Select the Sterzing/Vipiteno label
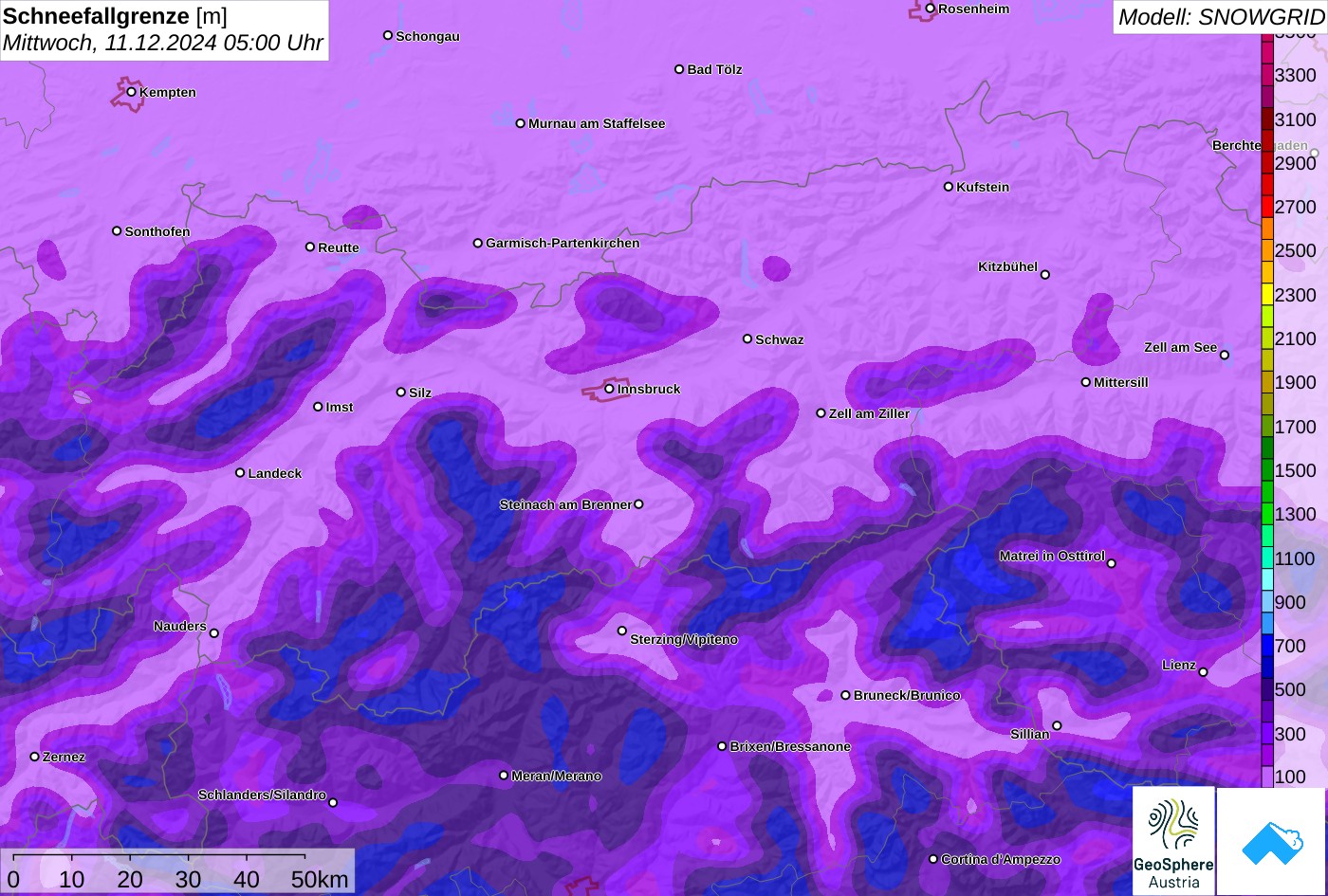Image resolution: width=1328 pixels, height=896 pixels. (x=684, y=640)
